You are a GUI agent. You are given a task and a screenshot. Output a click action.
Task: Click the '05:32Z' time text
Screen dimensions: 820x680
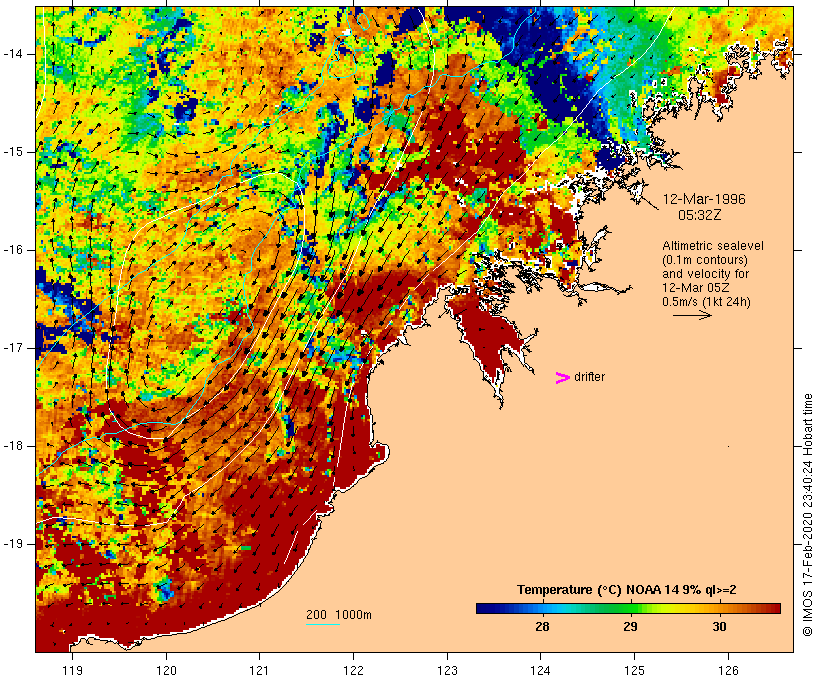click(x=700, y=215)
